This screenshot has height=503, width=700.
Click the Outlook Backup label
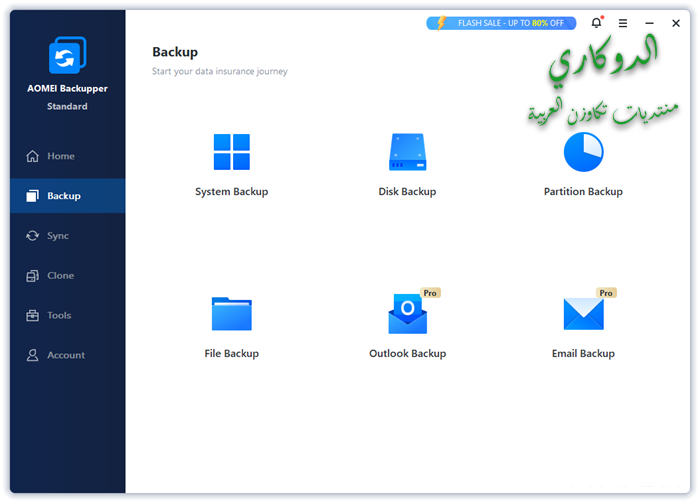click(408, 353)
